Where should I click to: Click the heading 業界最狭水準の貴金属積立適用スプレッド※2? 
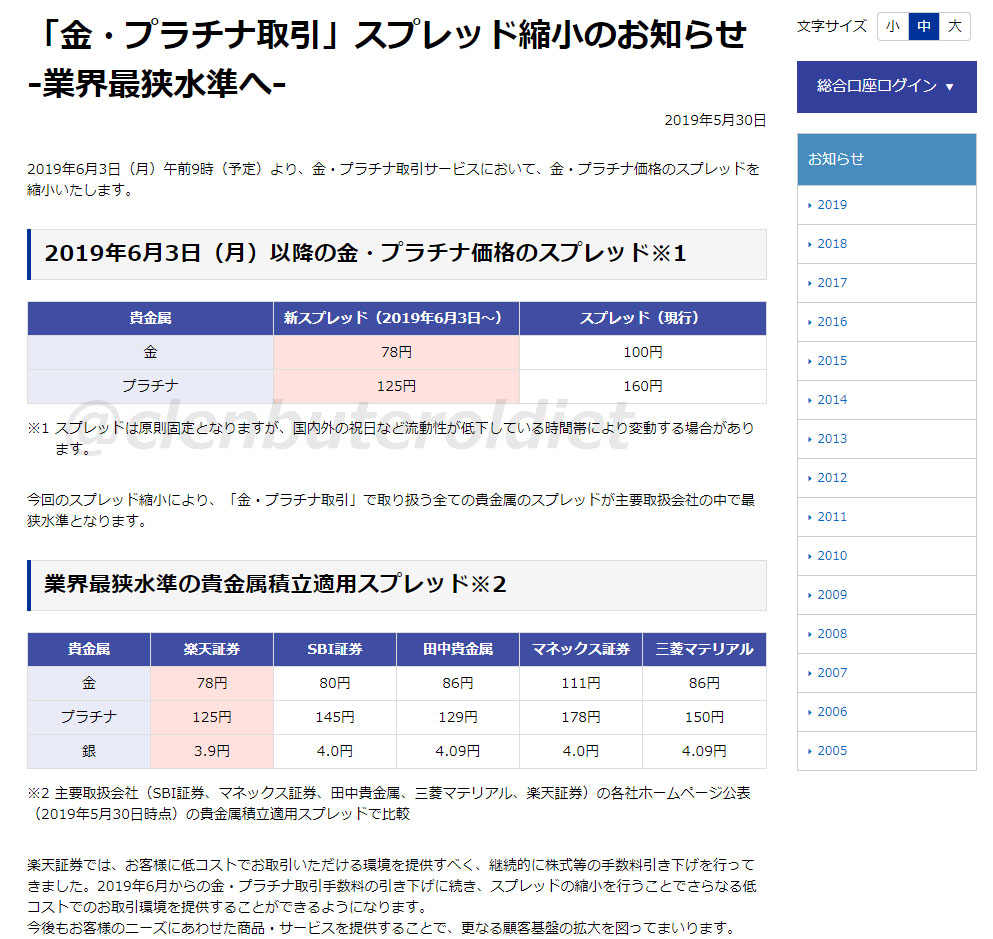(275, 584)
